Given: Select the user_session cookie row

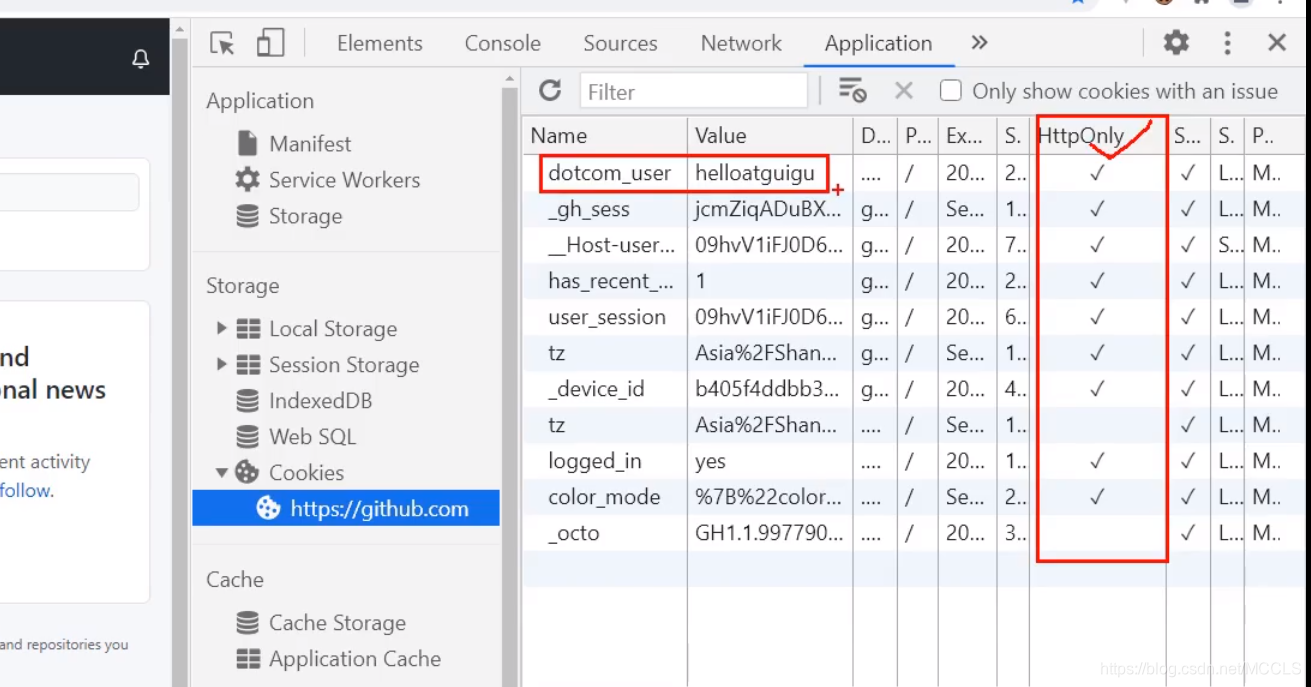Looking at the screenshot, I should pyautogui.click(x=915, y=317).
